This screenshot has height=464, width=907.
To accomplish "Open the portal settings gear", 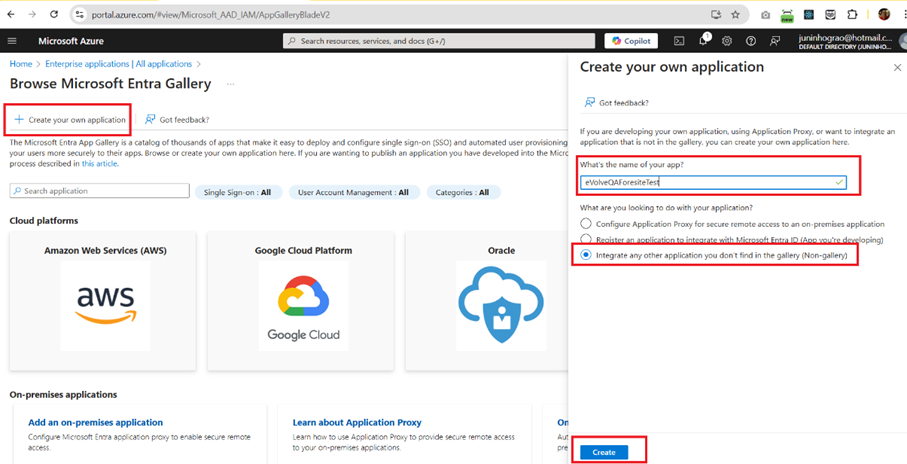I will pos(727,41).
